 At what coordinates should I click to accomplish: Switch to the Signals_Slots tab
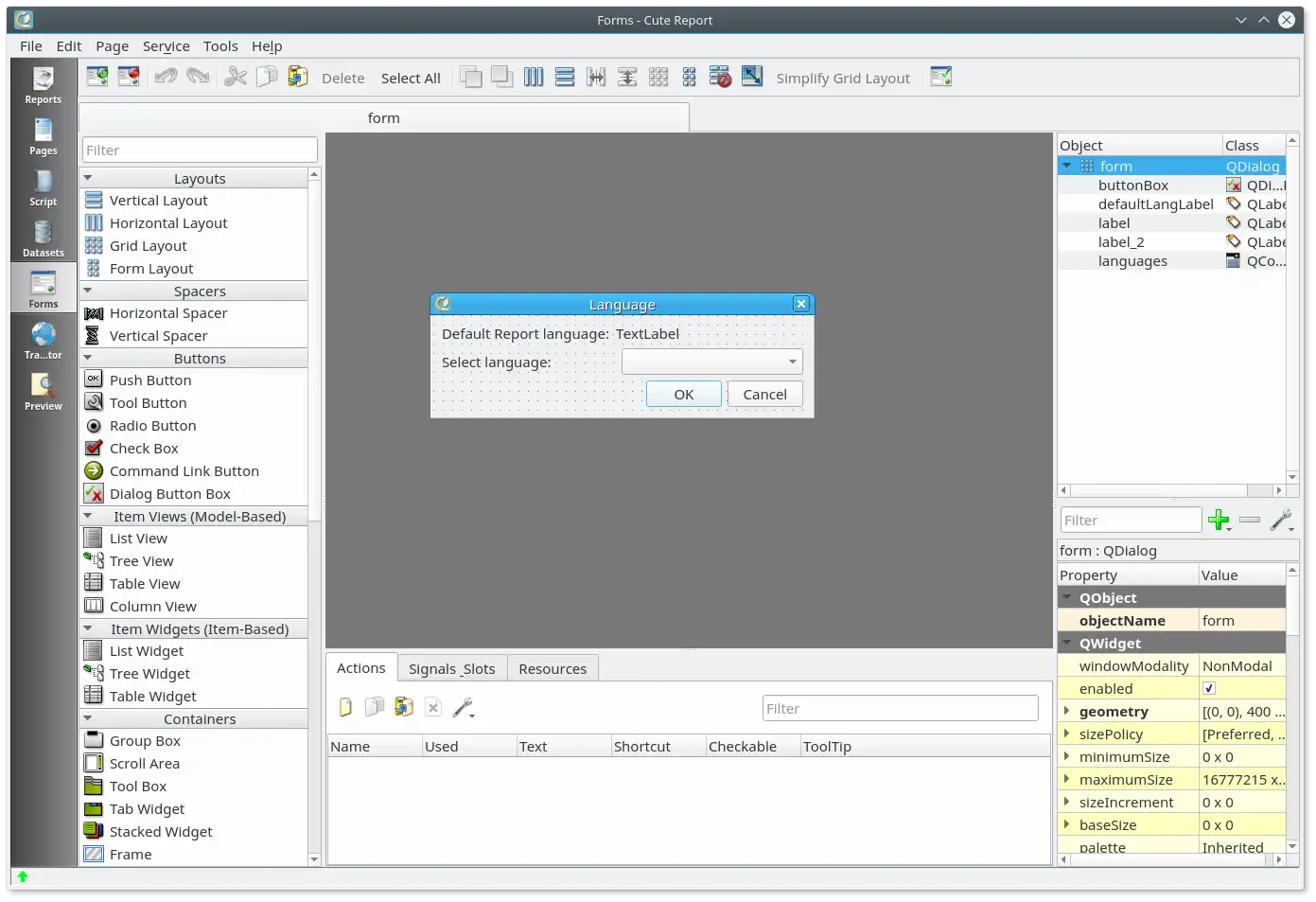[451, 668]
